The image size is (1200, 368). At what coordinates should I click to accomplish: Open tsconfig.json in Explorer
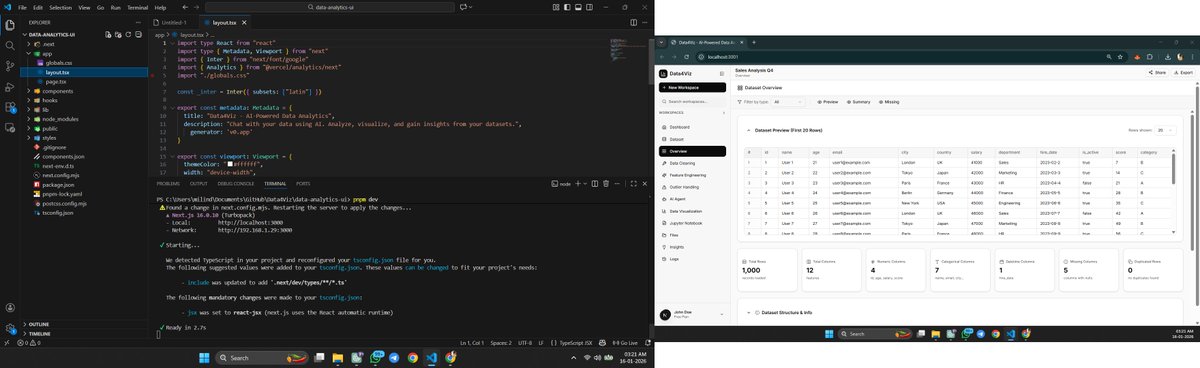click(58, 213)
